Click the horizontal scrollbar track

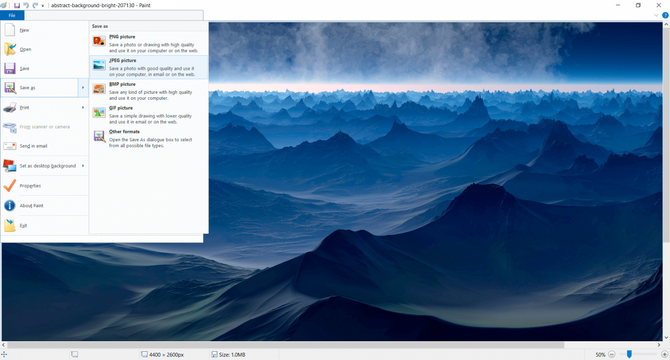click(331, 345)
